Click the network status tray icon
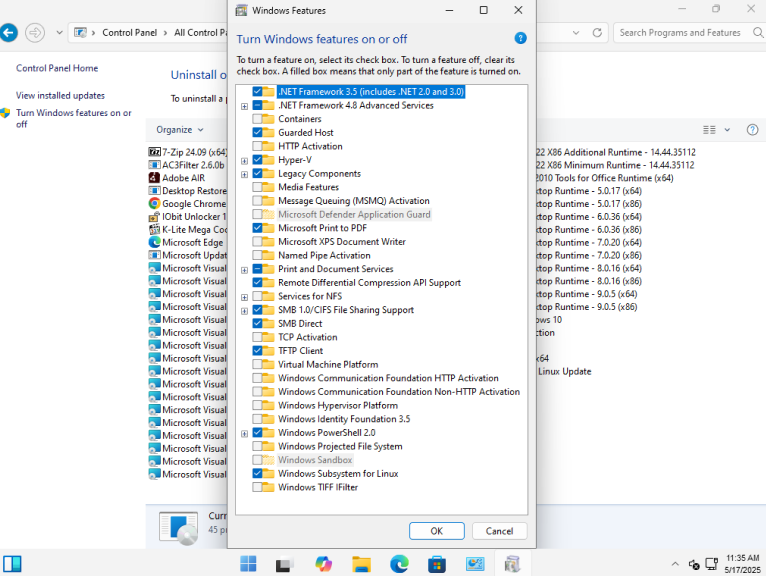The image size is (766, 576). click(711, 564)
